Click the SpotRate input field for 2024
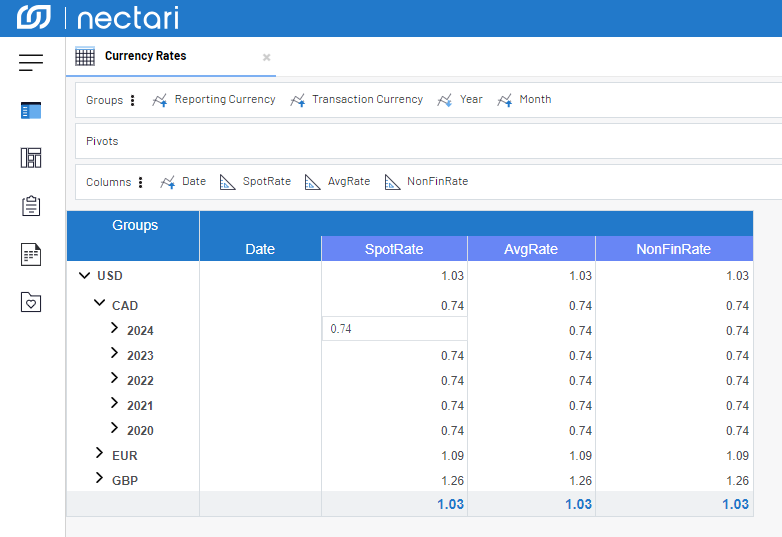Screen dimensions: 782x537 pyautogui.click(x=394, y=329)
